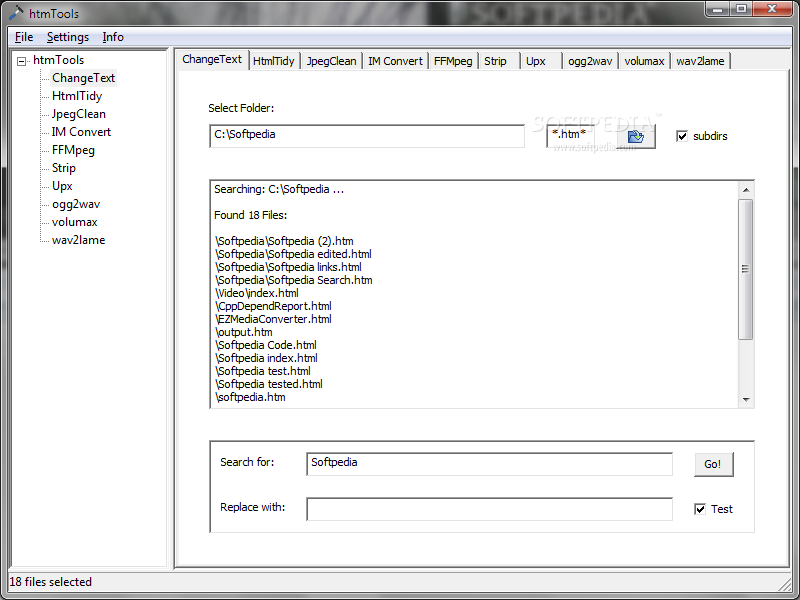The height and width of the screenshot is (600, 800).
Task: Open the Settings menu
Action: point(68,37)
